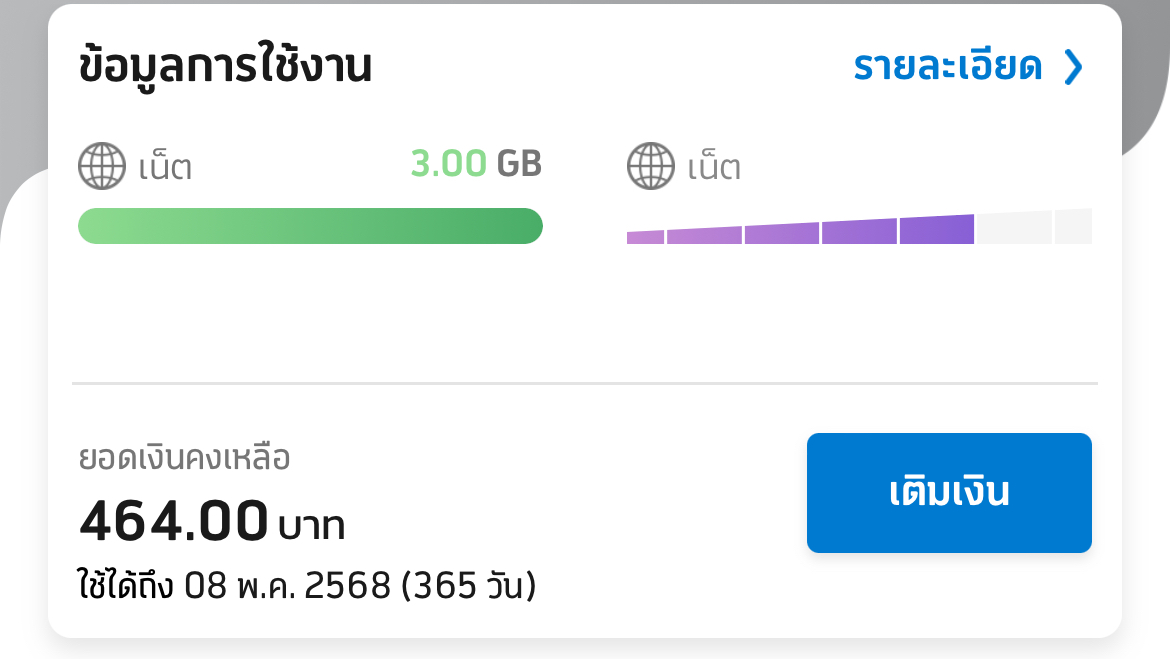1170x659 pixels.
Task: Click the expiry date 08 พ.ค. 2568
Action: point(287,586)
